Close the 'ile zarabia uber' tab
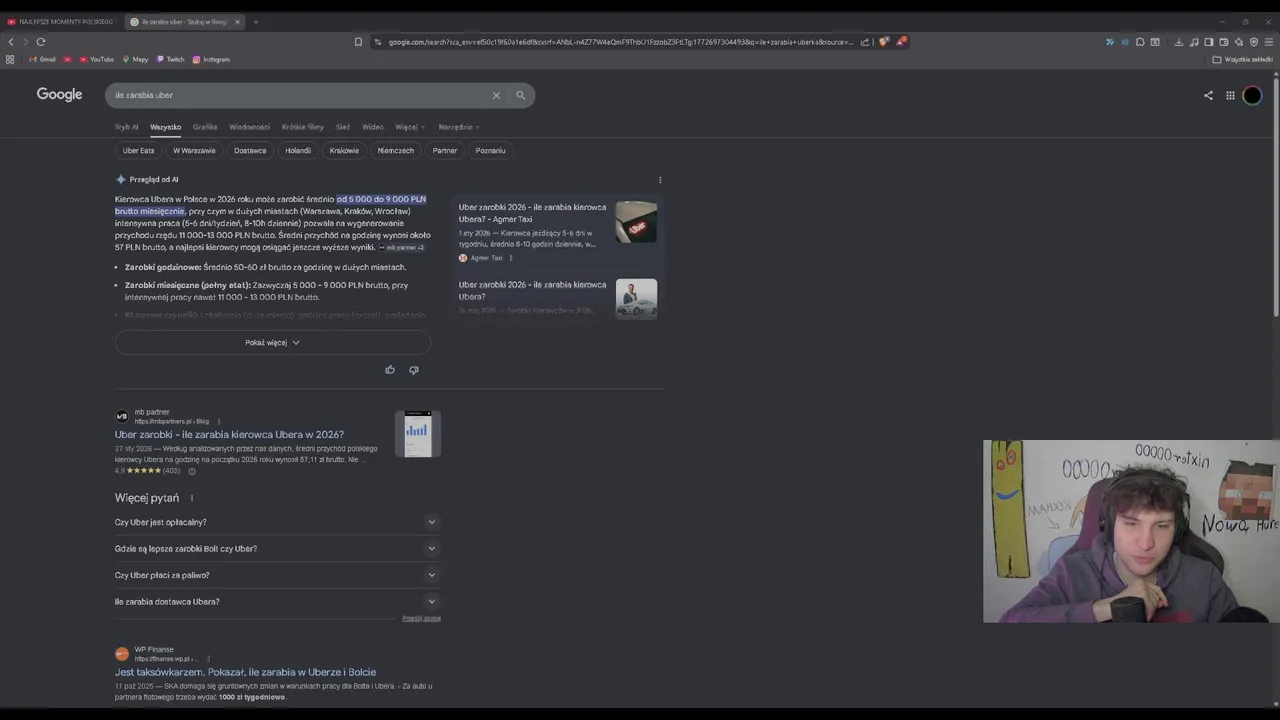The width and height of the screenshot is (1280, 720). 238,21
